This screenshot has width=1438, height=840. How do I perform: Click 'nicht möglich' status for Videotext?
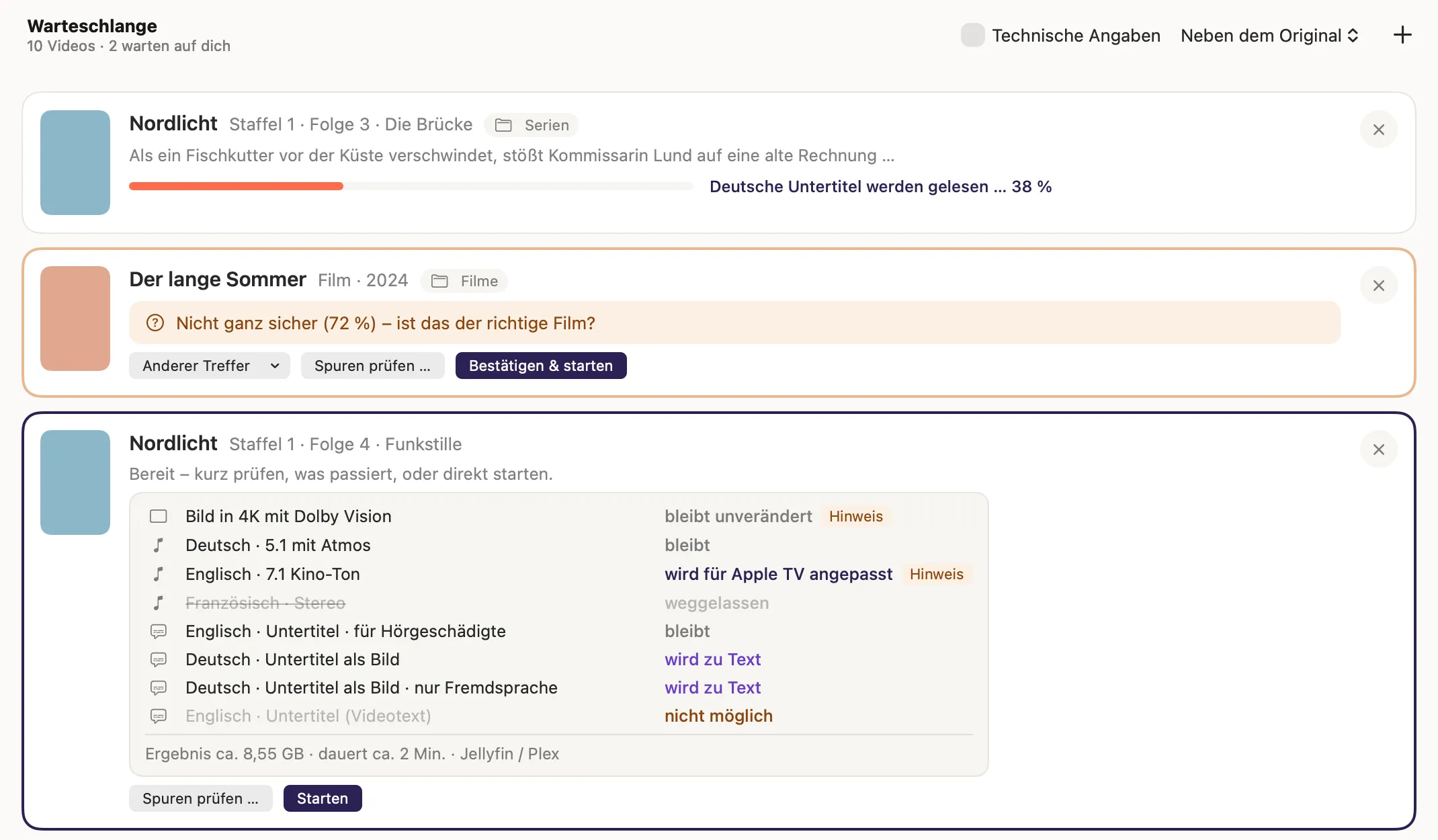(718, 716)
